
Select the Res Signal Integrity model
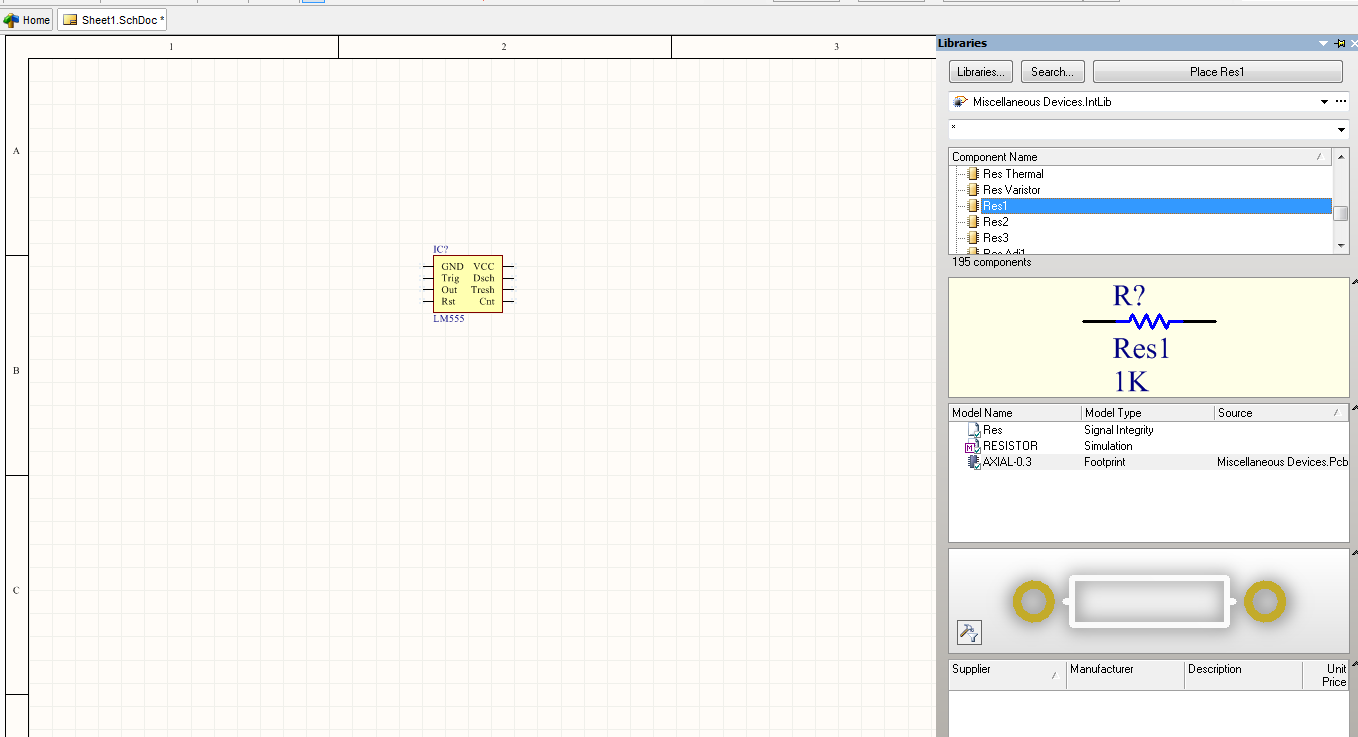[x=1148, y=430]
